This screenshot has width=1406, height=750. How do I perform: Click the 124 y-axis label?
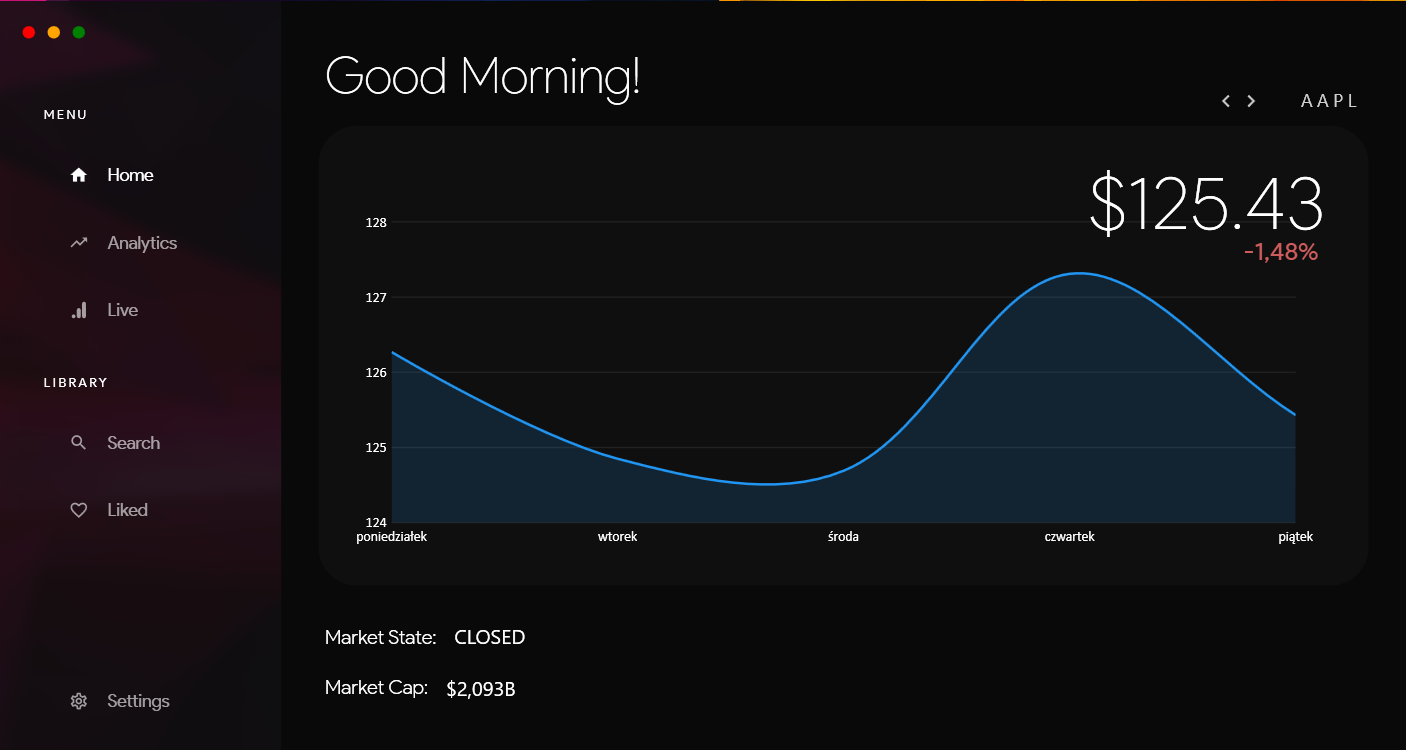click(x=376, y=523)
